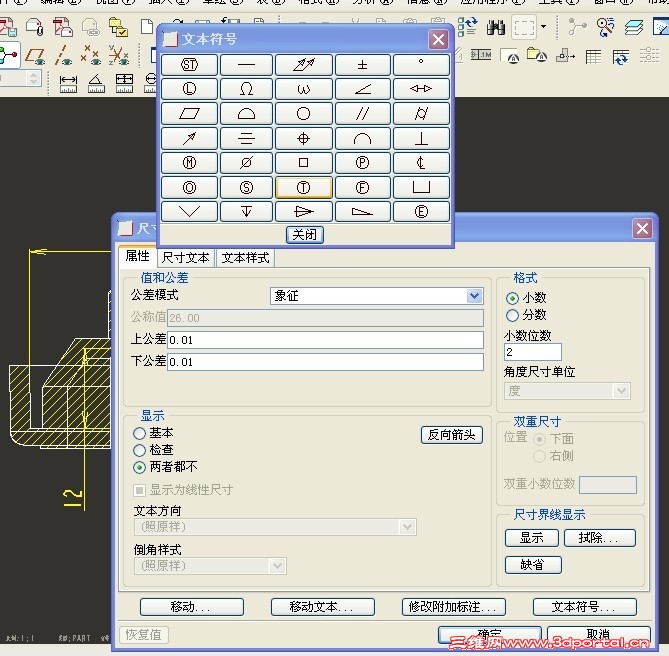The image size is (669, 656).
Task: Insert the position crosshair symbol
Action: [x=303, y=139]
